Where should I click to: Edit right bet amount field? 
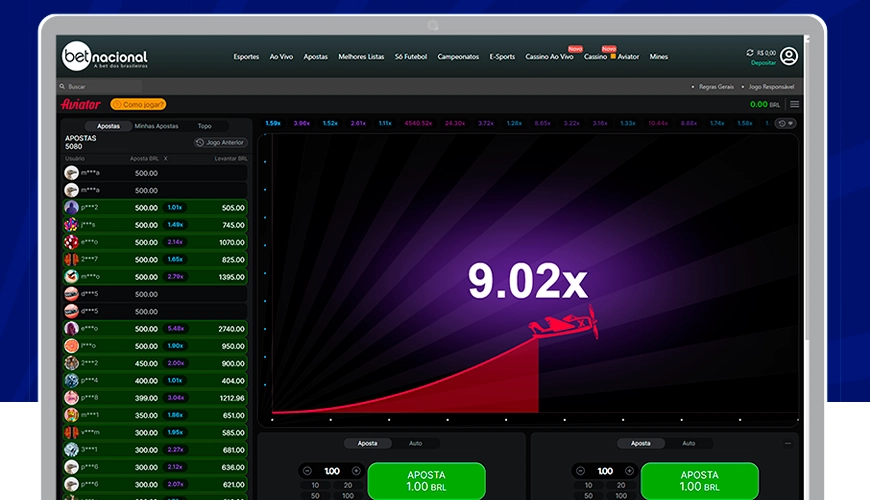pos(605,471)
